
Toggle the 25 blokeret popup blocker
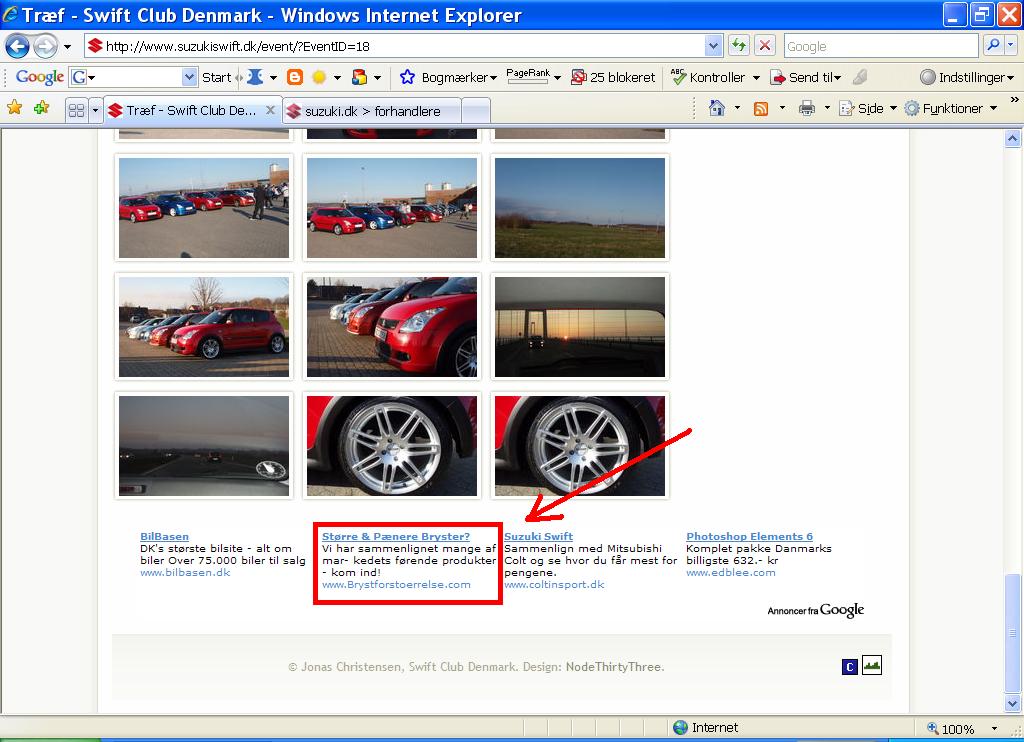(613, 77)
